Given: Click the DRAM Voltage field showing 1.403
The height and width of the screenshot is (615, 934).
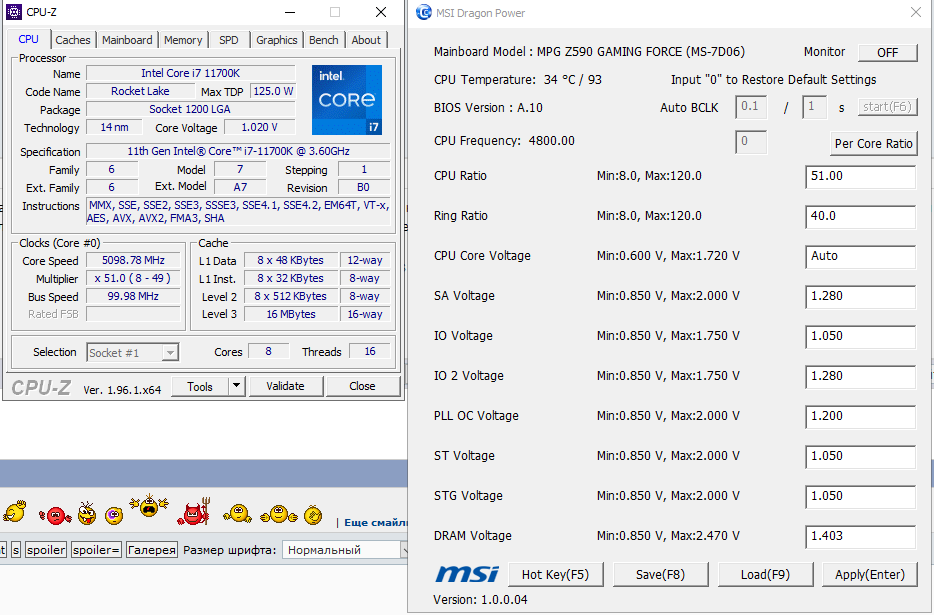Looking at the screenshot, I should pos(860,536).
